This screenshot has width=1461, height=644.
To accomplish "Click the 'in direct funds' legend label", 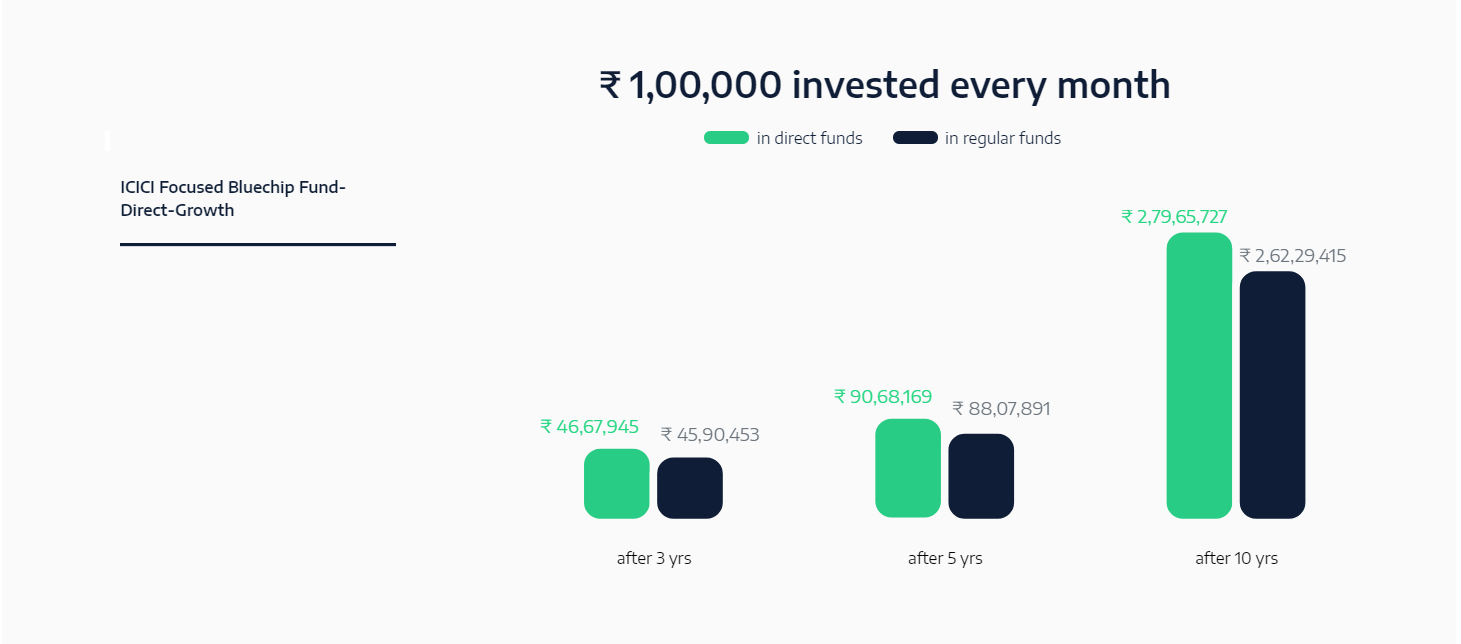I will pyautogui.click(x=809, y=138).
